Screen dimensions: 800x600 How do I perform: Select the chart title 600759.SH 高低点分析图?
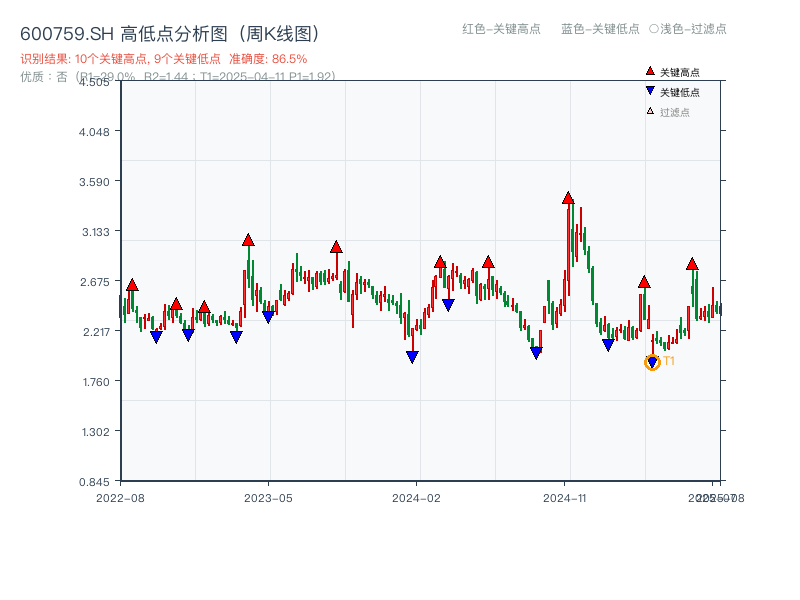coord(170,32)
